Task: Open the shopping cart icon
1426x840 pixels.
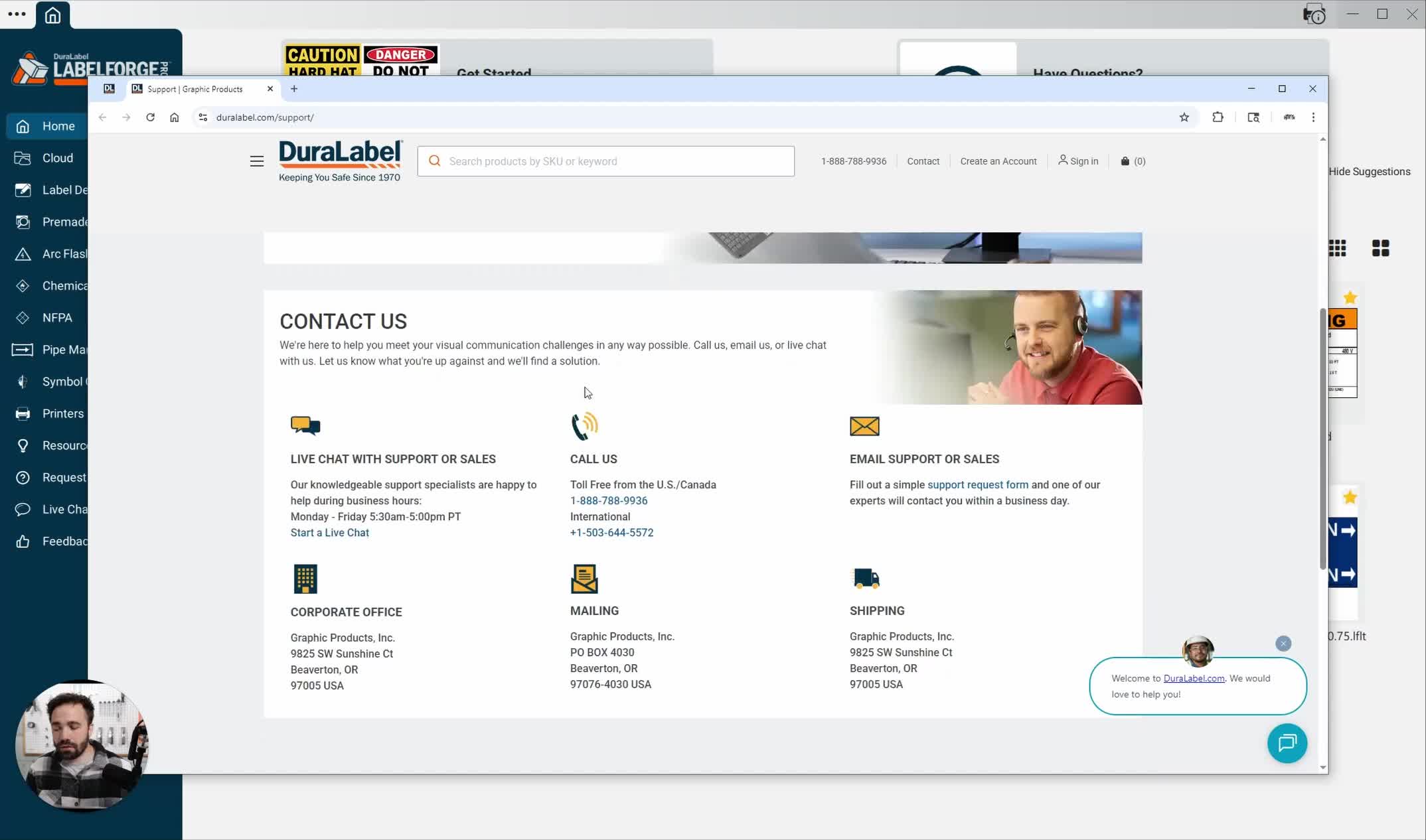Action: coord(1125,161)
